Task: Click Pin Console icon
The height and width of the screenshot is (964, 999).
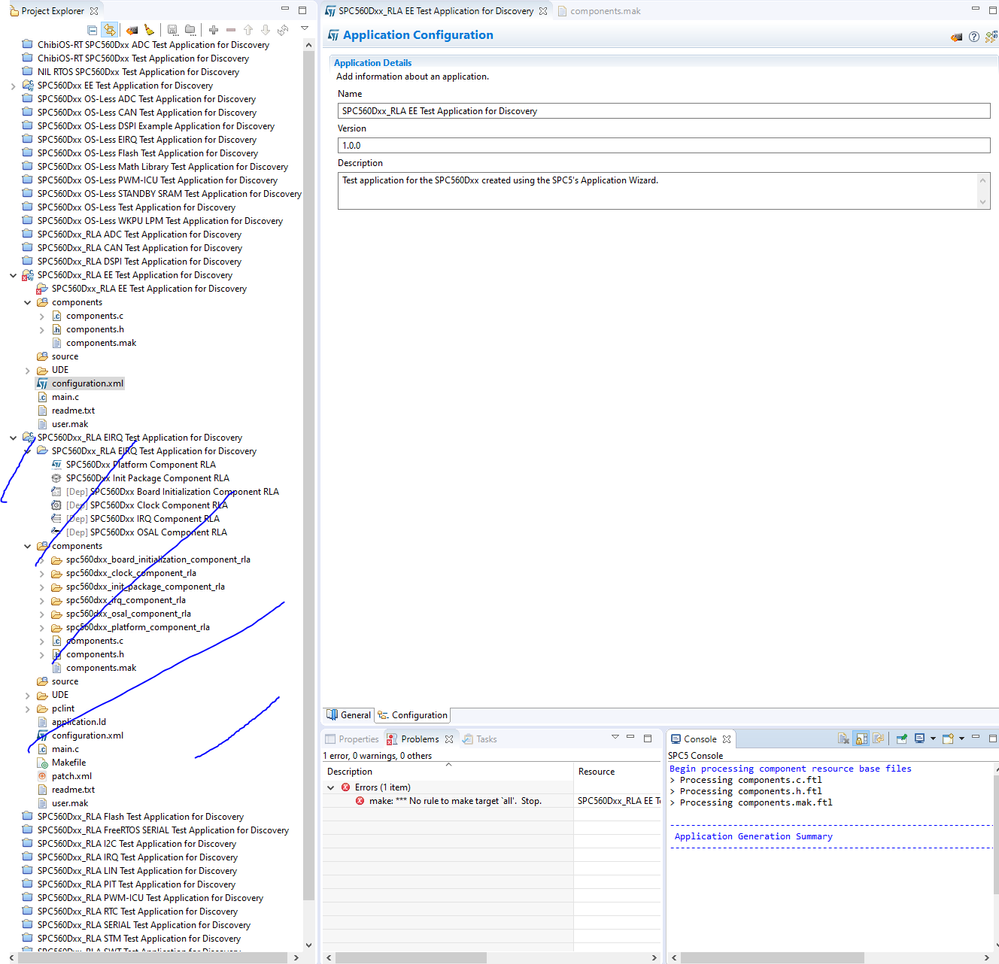Action: (902, 738)
